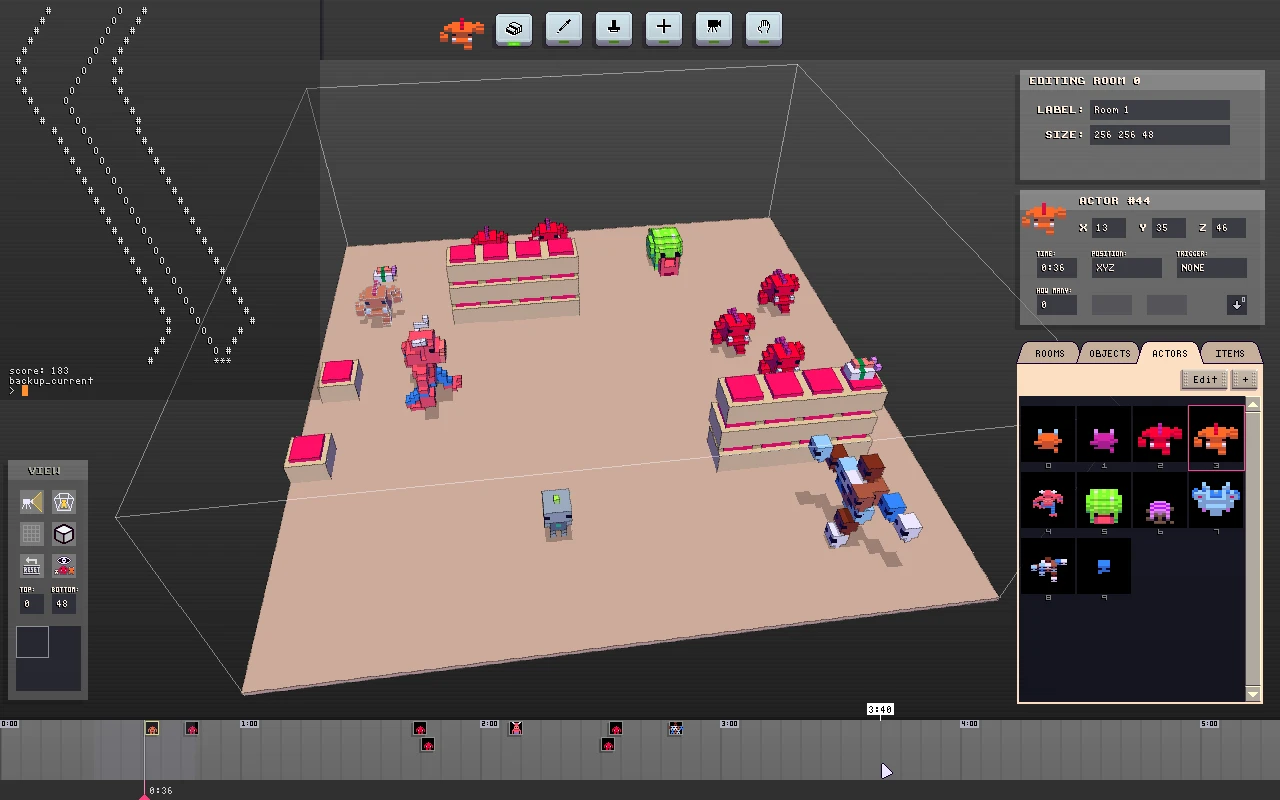The height and width of the screenshot is (800, 1280).
Task: Click the Room Label input field
Action: 1159,110
